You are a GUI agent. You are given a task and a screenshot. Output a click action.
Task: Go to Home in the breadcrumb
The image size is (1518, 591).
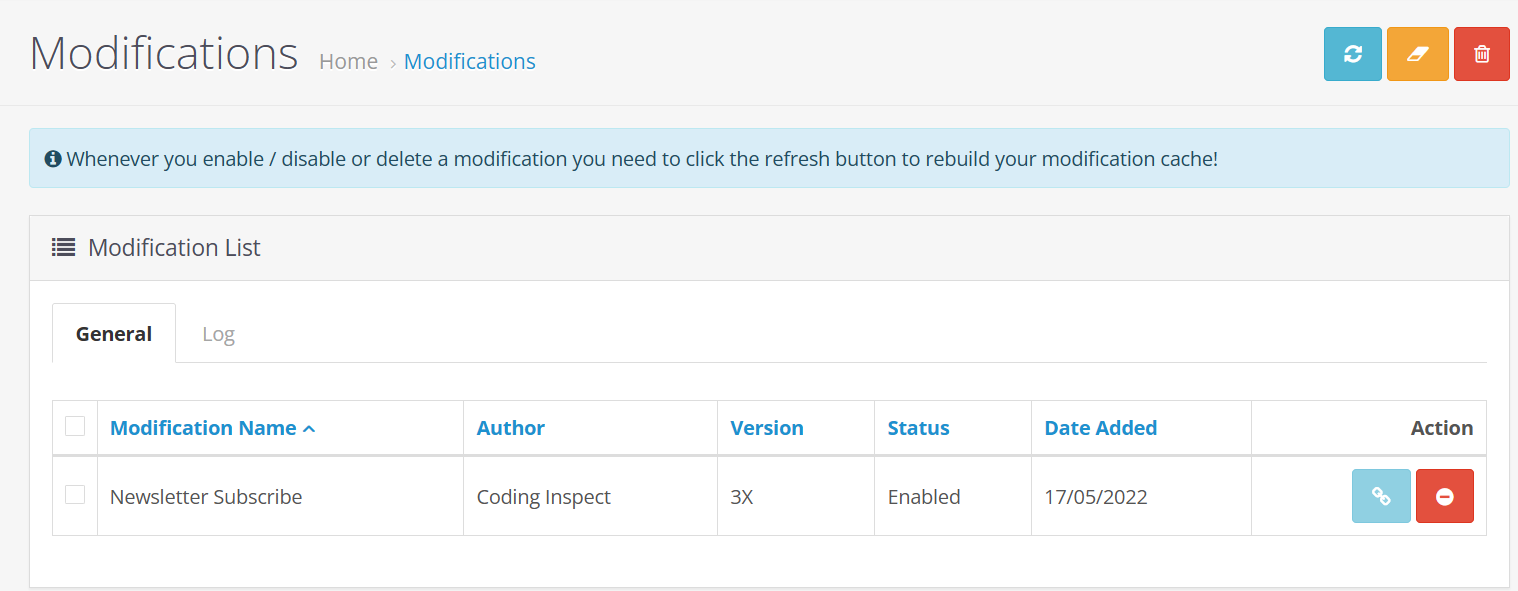point(348,62)
